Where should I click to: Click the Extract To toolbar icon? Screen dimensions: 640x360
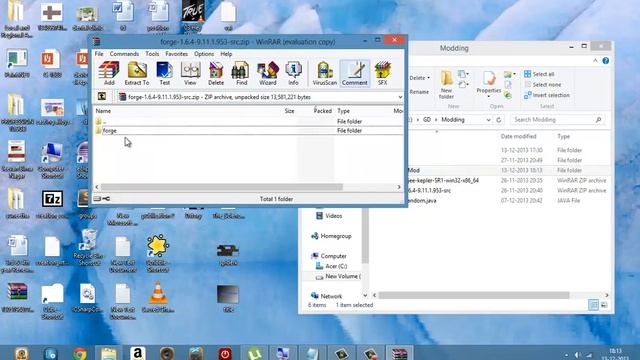[x=137, y=73]
